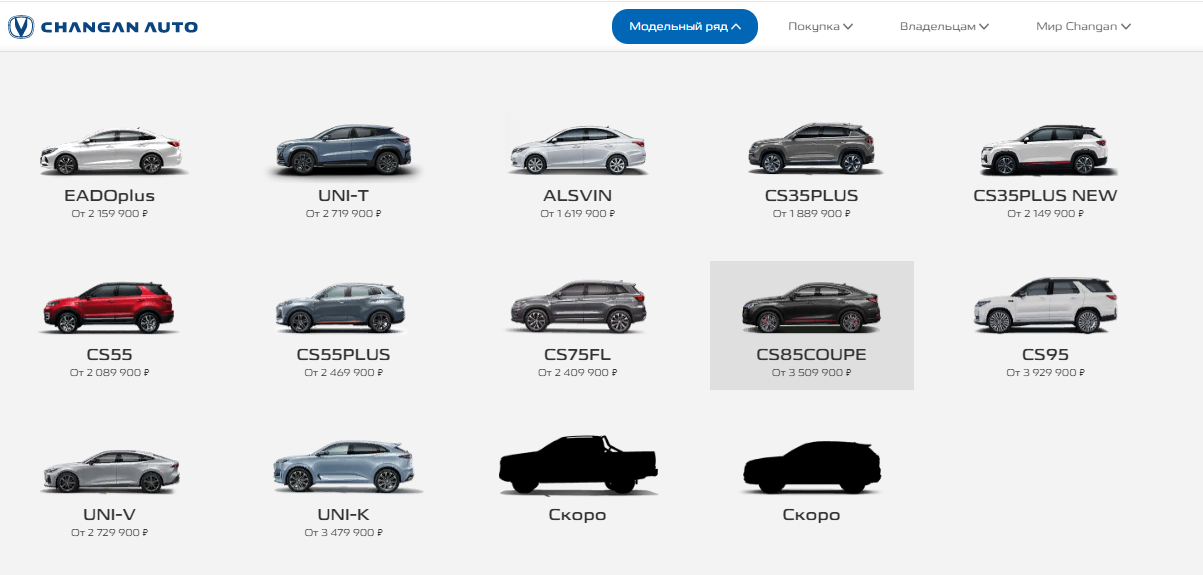Collapse the Модельный ряд menu
This screenshot has width=1203, height=575.
pyautogui.click(x=685, y=27)
